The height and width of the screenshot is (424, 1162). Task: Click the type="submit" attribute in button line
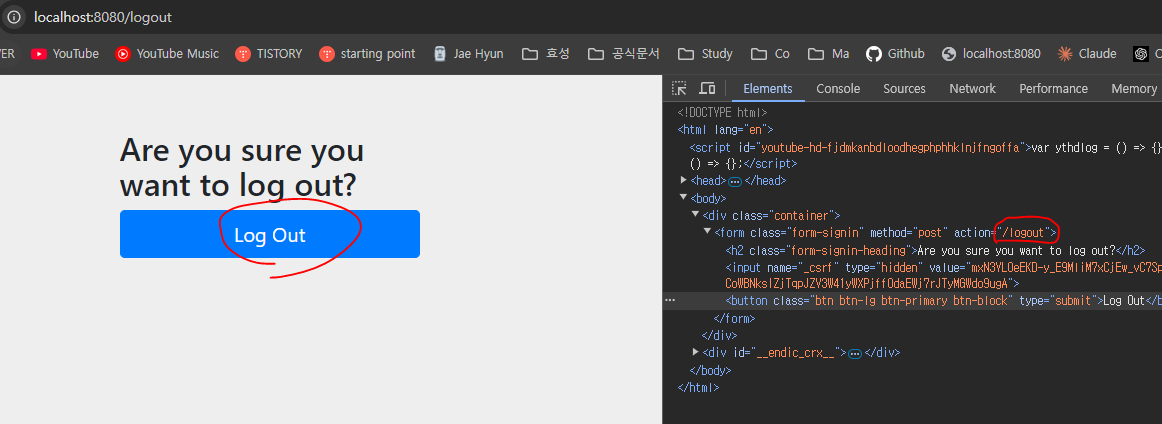click(x=1058, y=300)
